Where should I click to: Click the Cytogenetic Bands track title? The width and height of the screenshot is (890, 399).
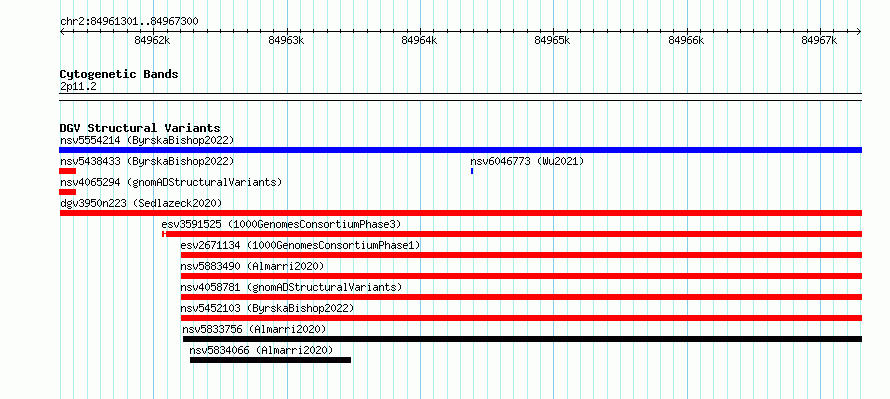click(x=119, y=74)
